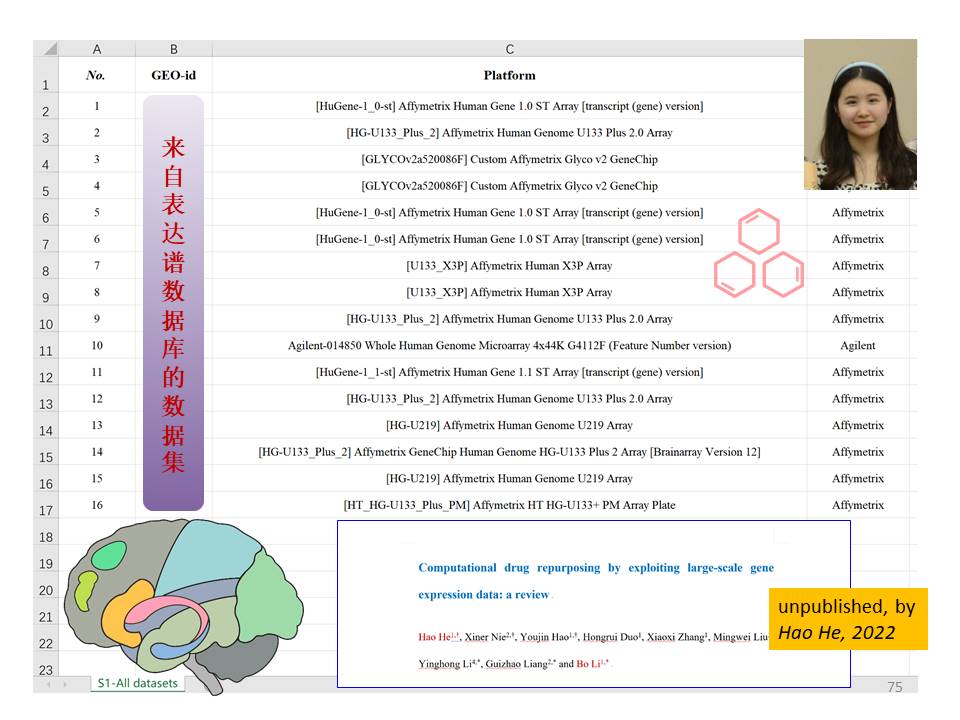960x720 pixels.
Task: Click the Agilent-014850 Whole Human Genome cell
Action: pyautogui.click(x=509, y=346)
